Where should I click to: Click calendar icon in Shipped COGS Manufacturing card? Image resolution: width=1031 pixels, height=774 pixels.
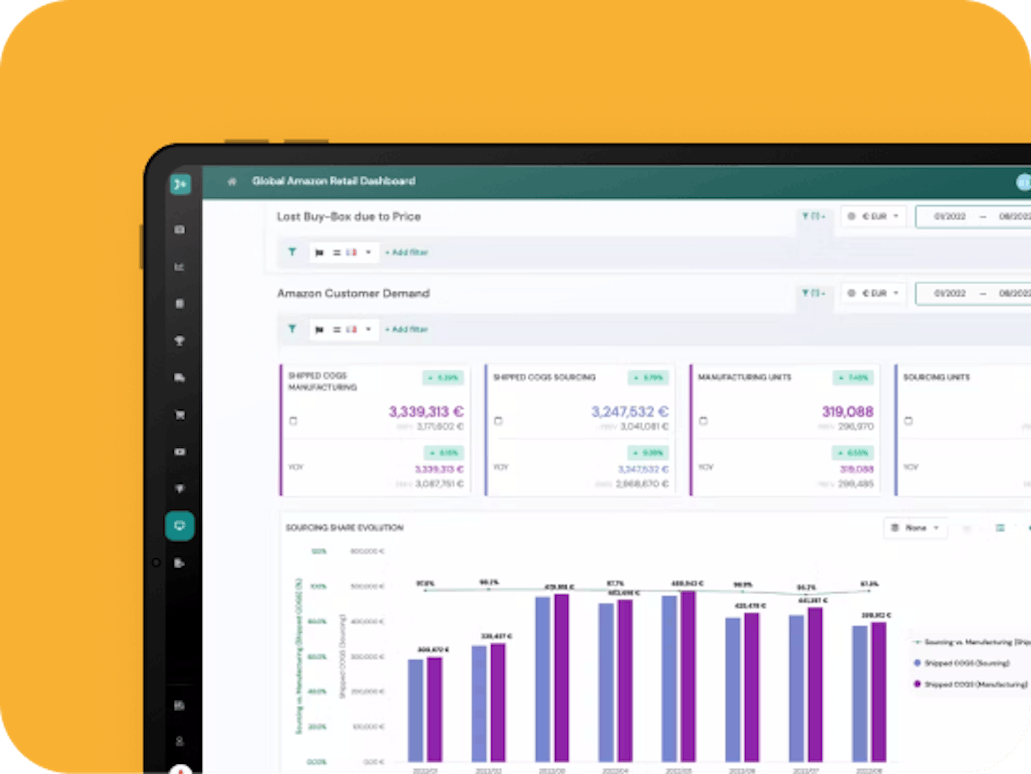click(293, 421)
